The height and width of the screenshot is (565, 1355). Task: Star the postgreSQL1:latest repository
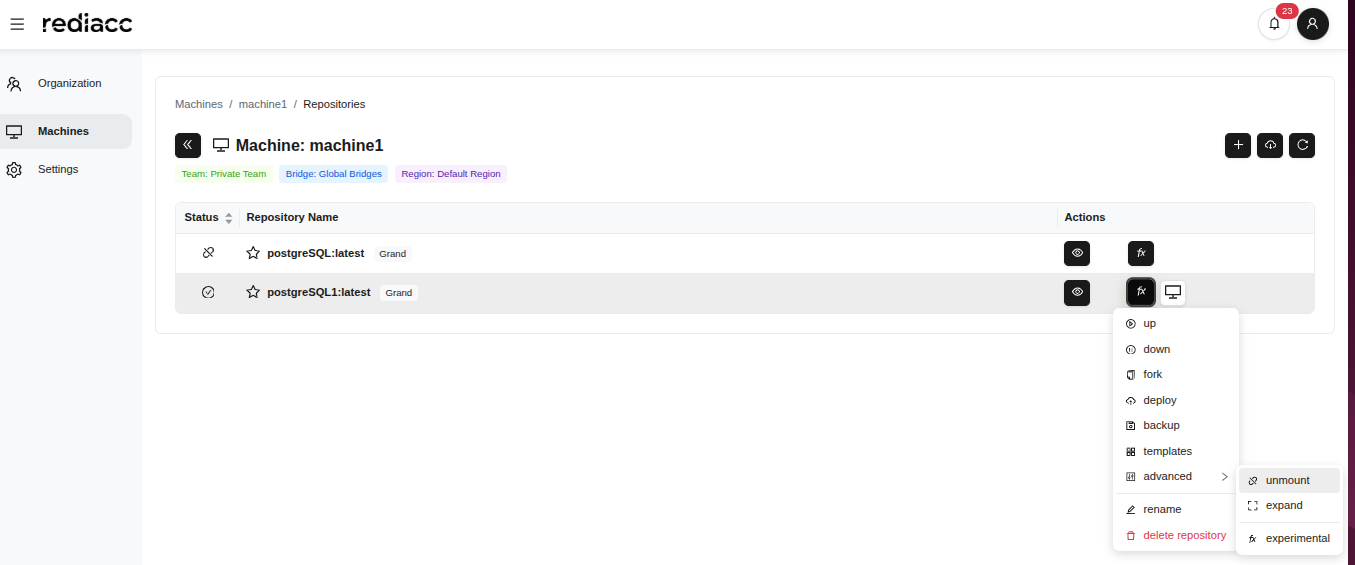tap(253, 292)
